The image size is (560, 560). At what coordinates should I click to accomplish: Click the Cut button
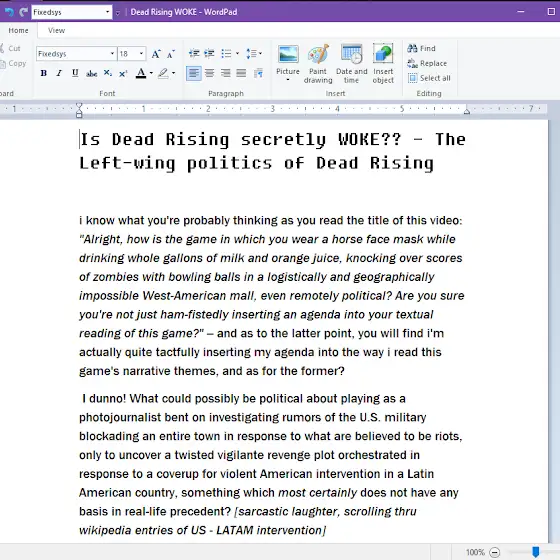click(11, 48)
